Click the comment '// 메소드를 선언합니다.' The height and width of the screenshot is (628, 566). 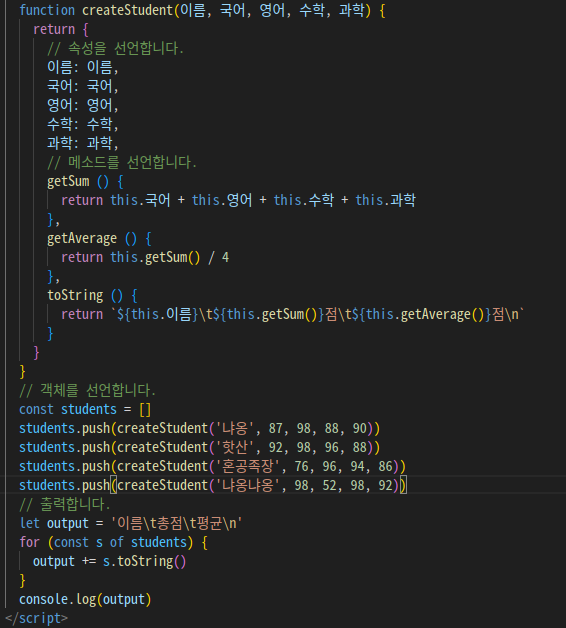122,162
